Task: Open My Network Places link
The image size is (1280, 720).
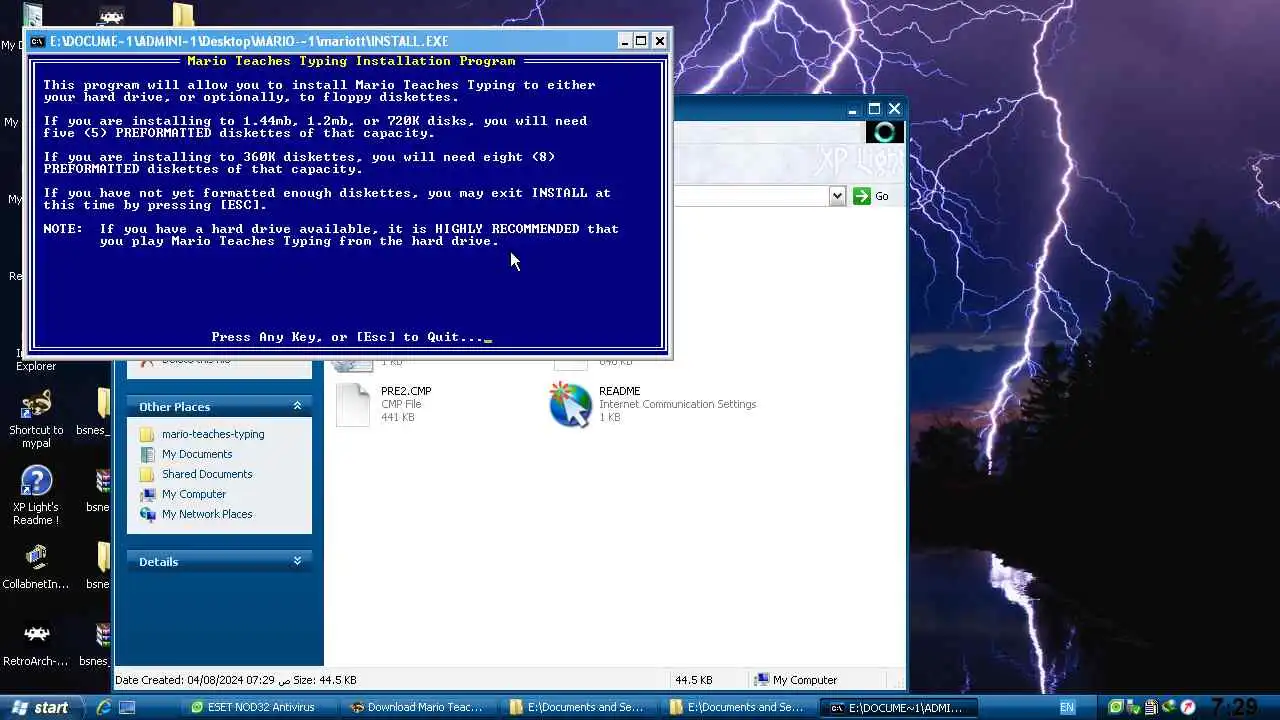Action: 207,514
